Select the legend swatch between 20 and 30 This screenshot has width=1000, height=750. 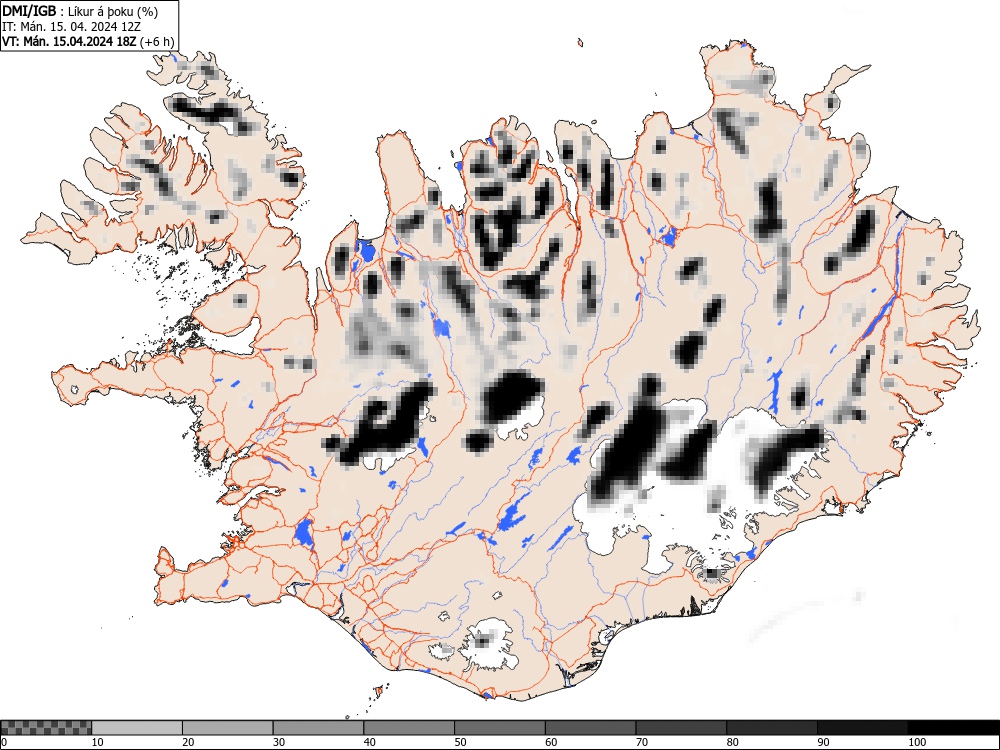coord(228,728)
